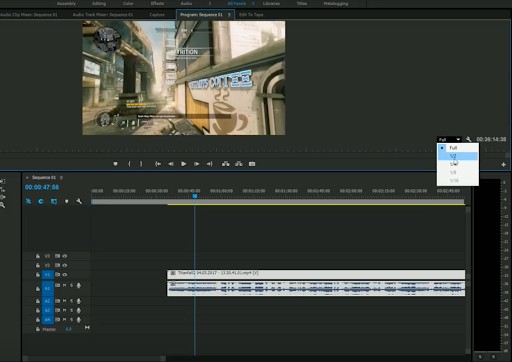Enable voice-over record on track A4

pyautogui.click(x=79, y=320)
